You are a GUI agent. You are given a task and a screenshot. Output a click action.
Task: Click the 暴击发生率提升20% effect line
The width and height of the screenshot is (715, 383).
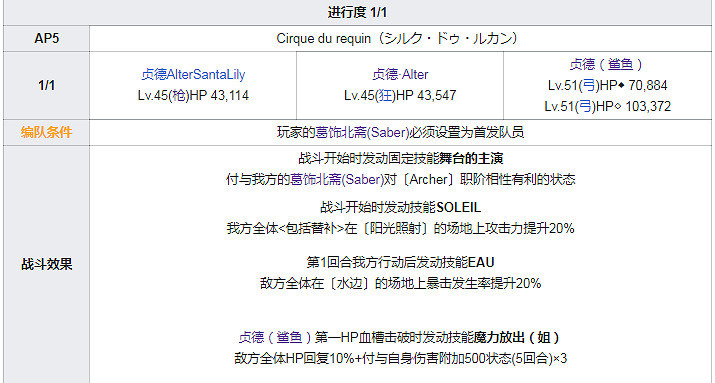click(x=400, y=283)
